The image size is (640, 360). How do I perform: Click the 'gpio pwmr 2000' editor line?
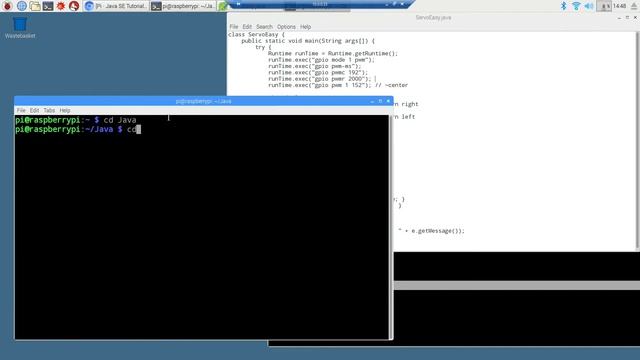click(x=319, y=78)
